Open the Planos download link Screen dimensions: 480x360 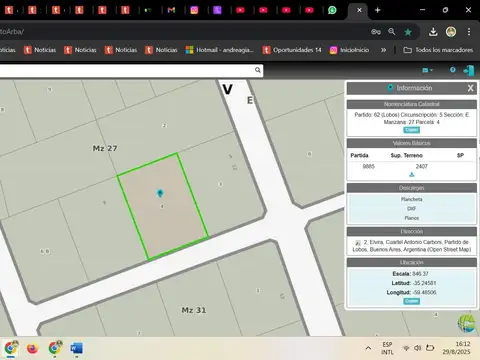pos(412,218)
